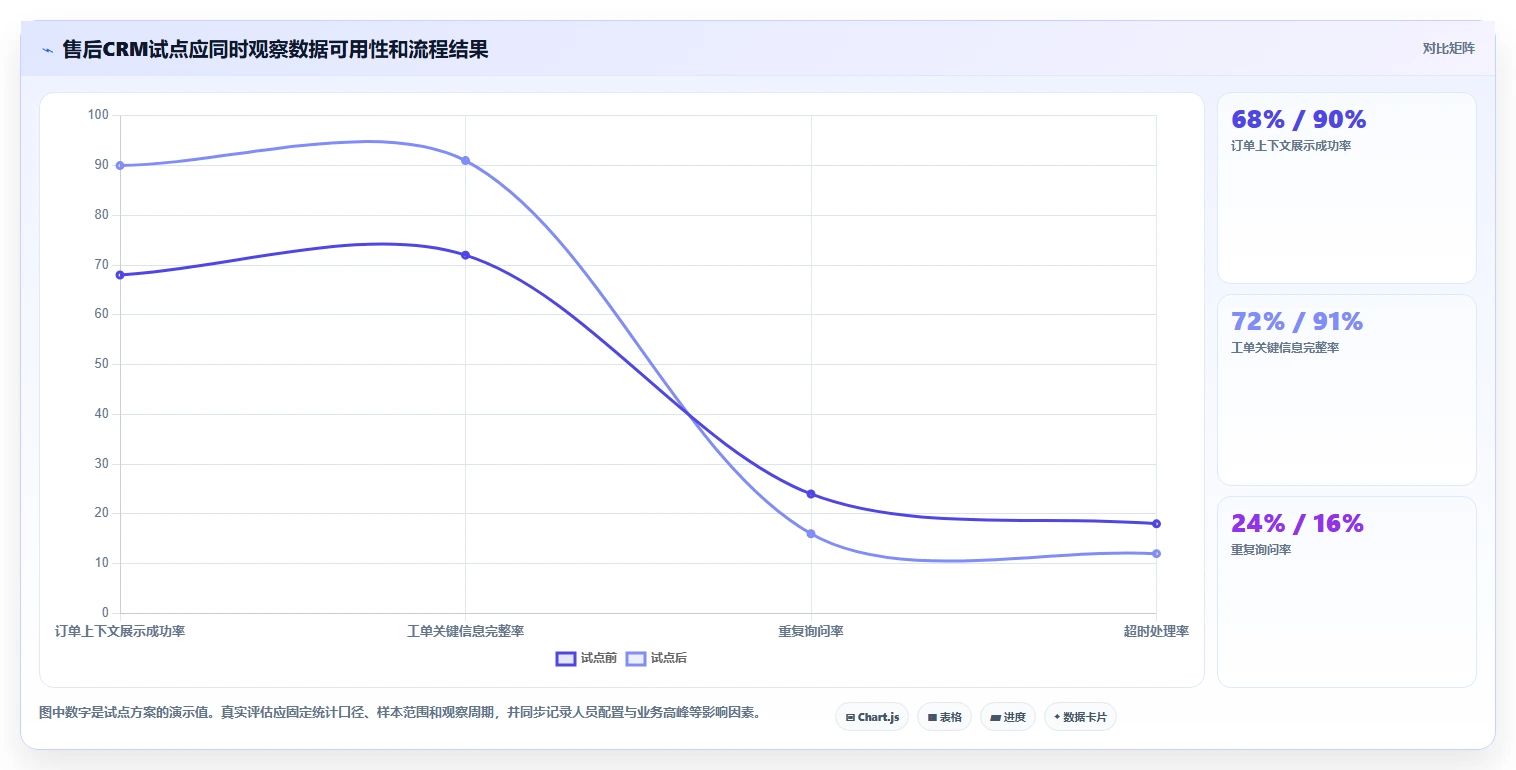Click 试点前 point at 超时处理率 (18)
1516x770 pixels.
coord(1156,524)
